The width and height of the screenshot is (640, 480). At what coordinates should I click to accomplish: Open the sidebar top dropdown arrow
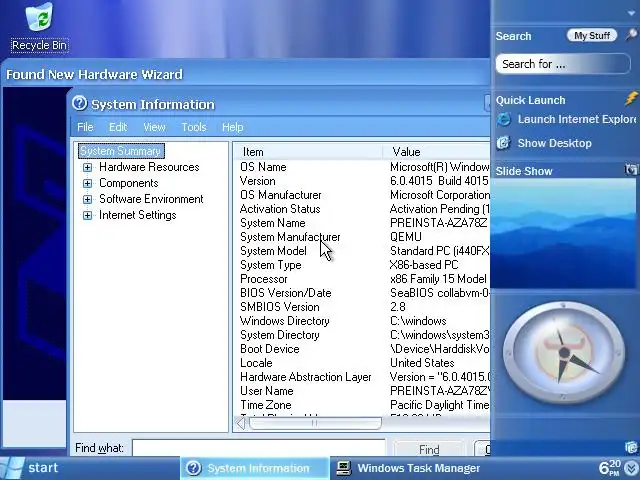[631, 13]
